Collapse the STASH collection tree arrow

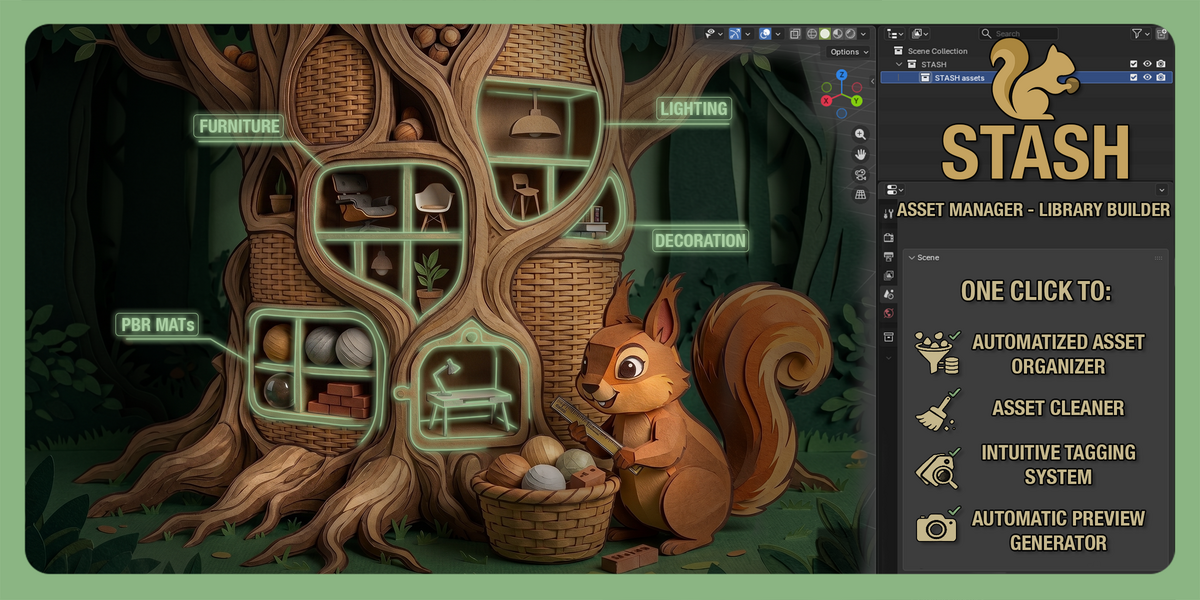tap(898, 64)
